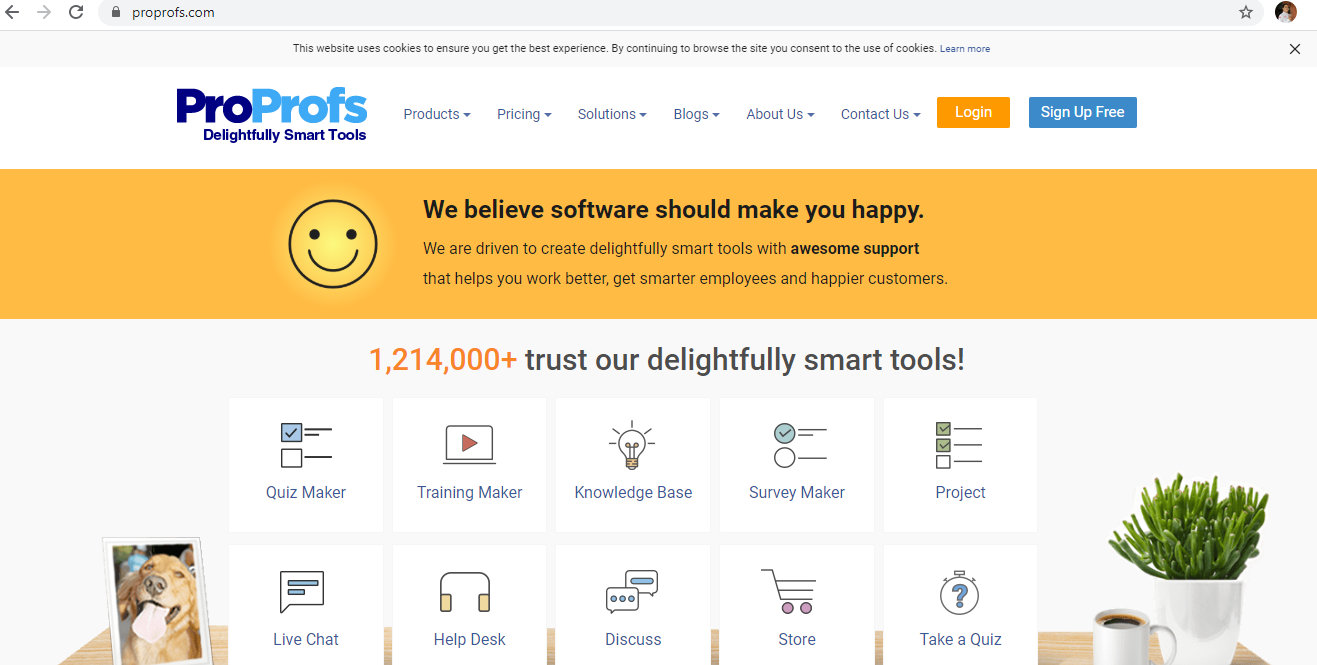Expand the About Us dropdown

pos(780,114)
